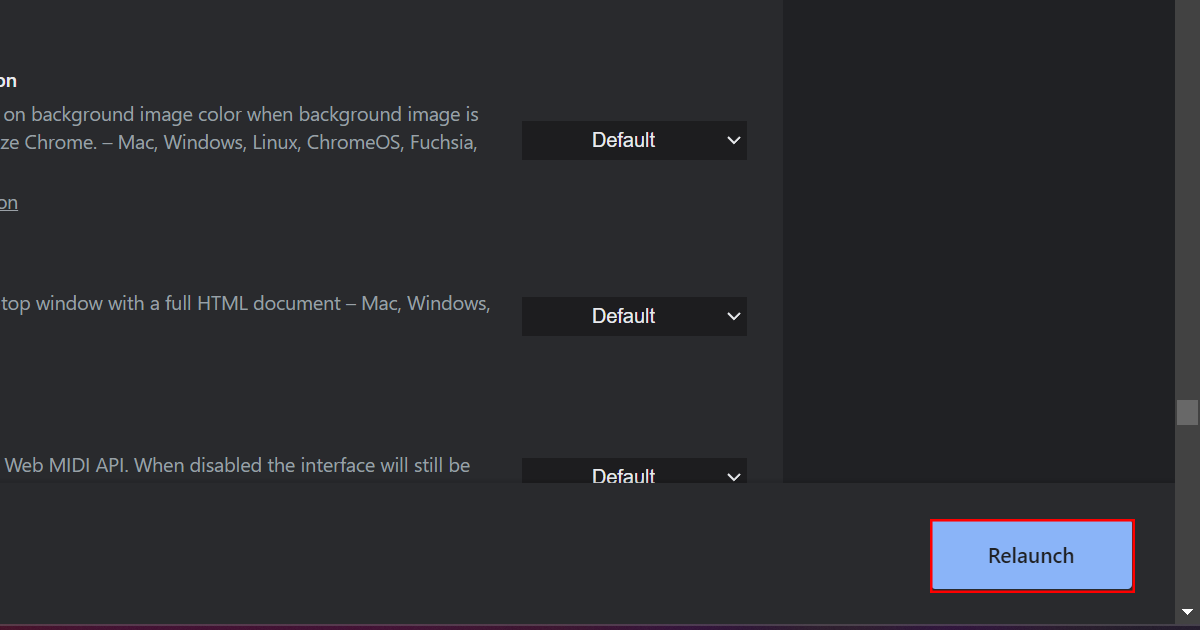Click description line listing Mac, Windows, Linux, ChromeOS
This screenshot has width=1200, height=630.
click(240, 142)
